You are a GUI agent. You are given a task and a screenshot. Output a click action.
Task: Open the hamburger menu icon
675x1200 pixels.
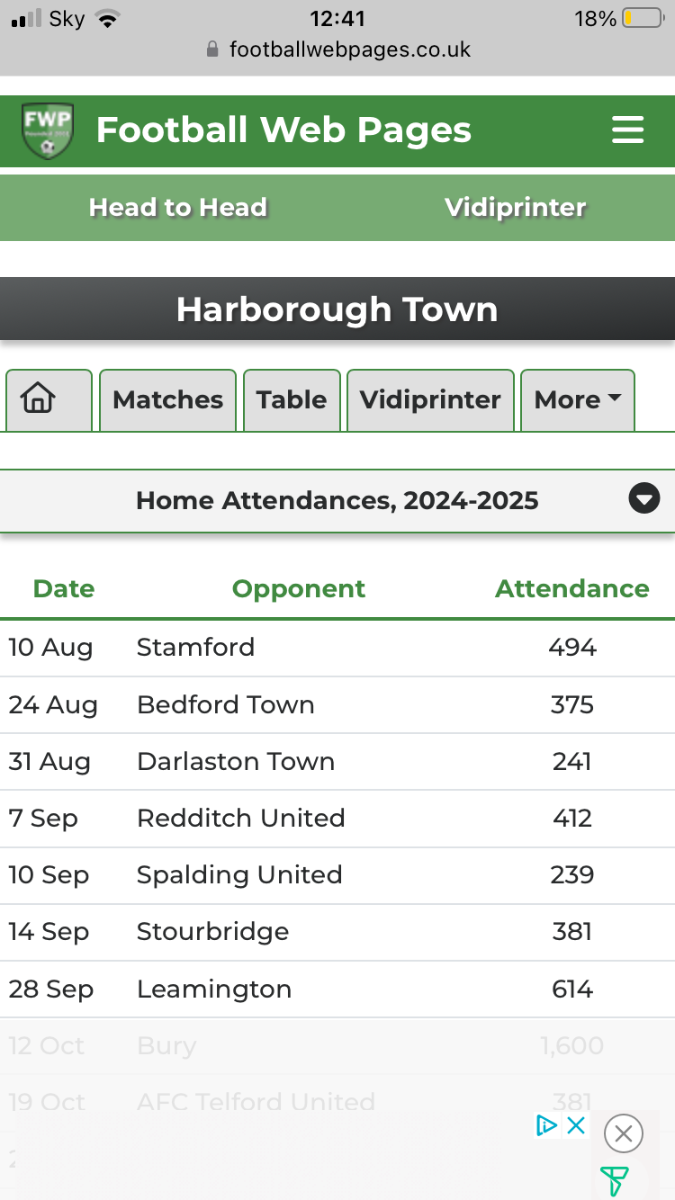coord(628,130)
